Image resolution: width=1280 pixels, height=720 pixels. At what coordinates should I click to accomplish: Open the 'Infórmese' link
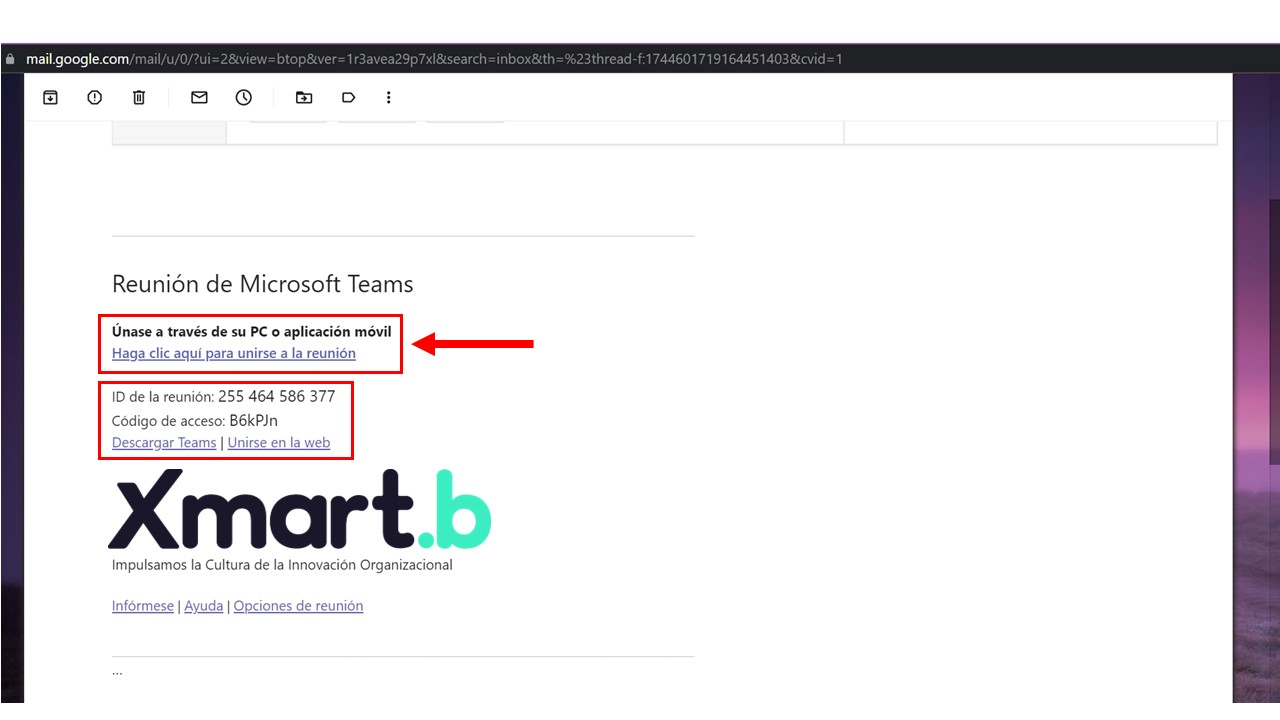click(143, 606)
